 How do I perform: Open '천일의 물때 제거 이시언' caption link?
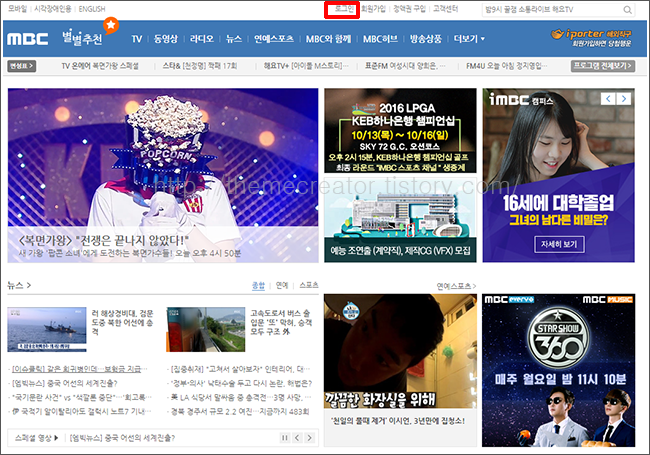click(398, 421)
